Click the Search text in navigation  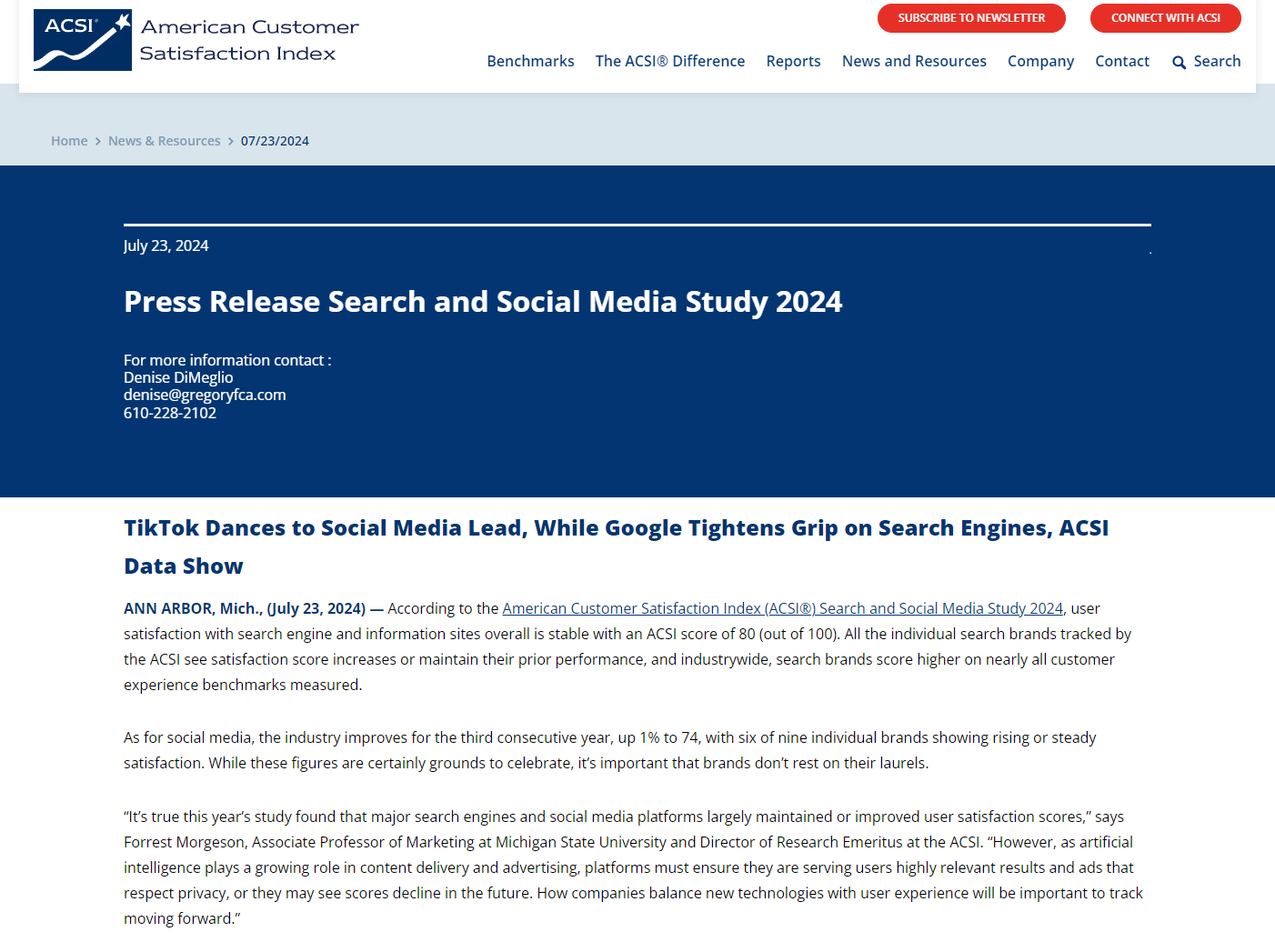(1217, 61)
